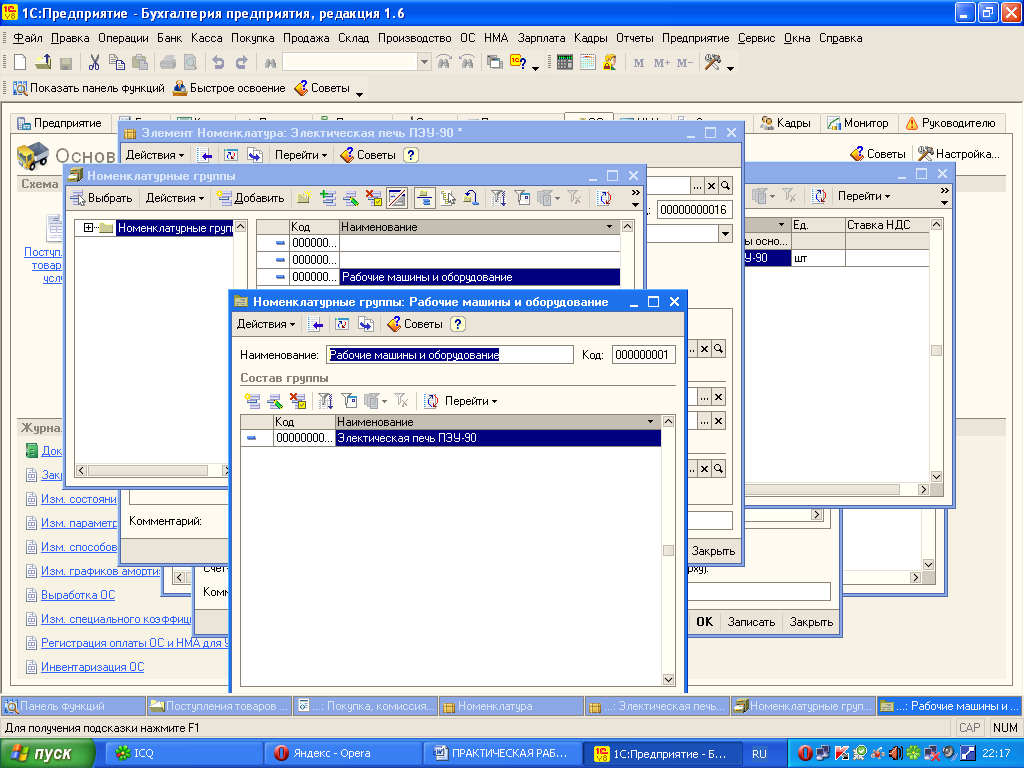Switch to Яндекс - Opera in the taskbar
This screenshot has width=1024, height=768.
point(342,754)
